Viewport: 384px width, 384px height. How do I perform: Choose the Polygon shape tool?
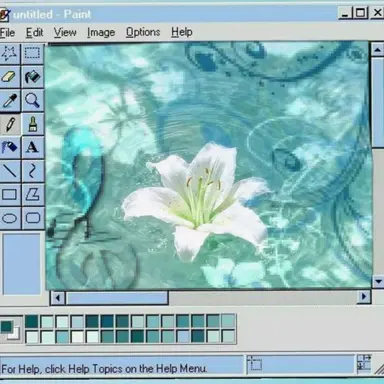(32, 194)
